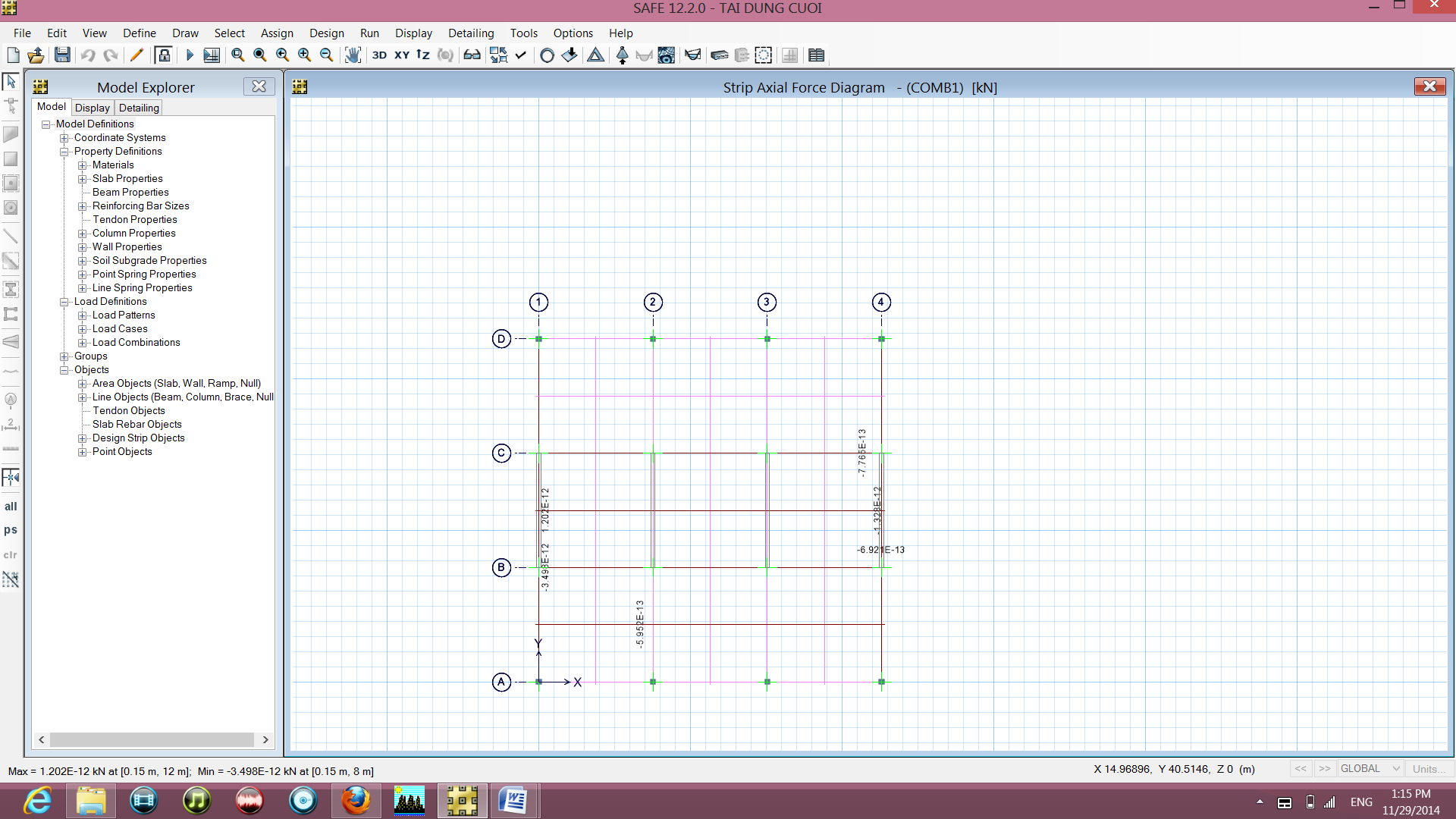1456x819 pixels.
Task: Open Firefox from the taskbar
Action: pos(356,801)
